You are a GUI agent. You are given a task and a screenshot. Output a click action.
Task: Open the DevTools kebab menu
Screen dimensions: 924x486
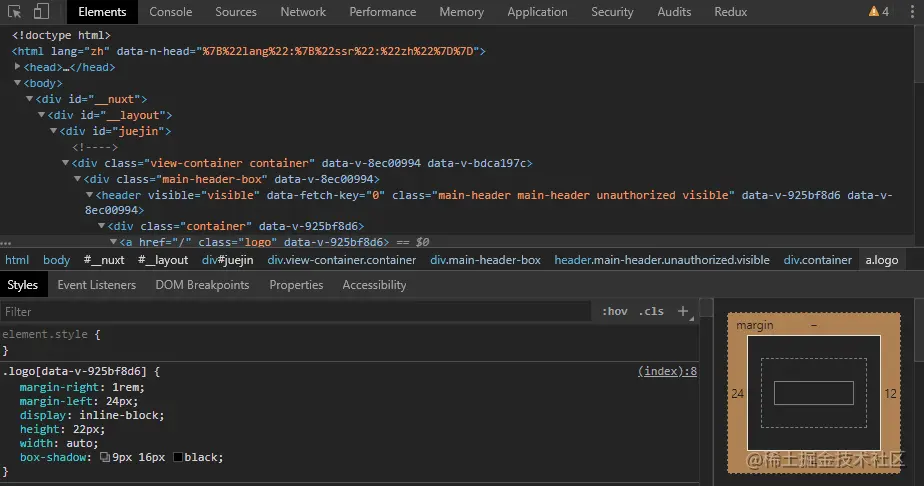[912, 12]
